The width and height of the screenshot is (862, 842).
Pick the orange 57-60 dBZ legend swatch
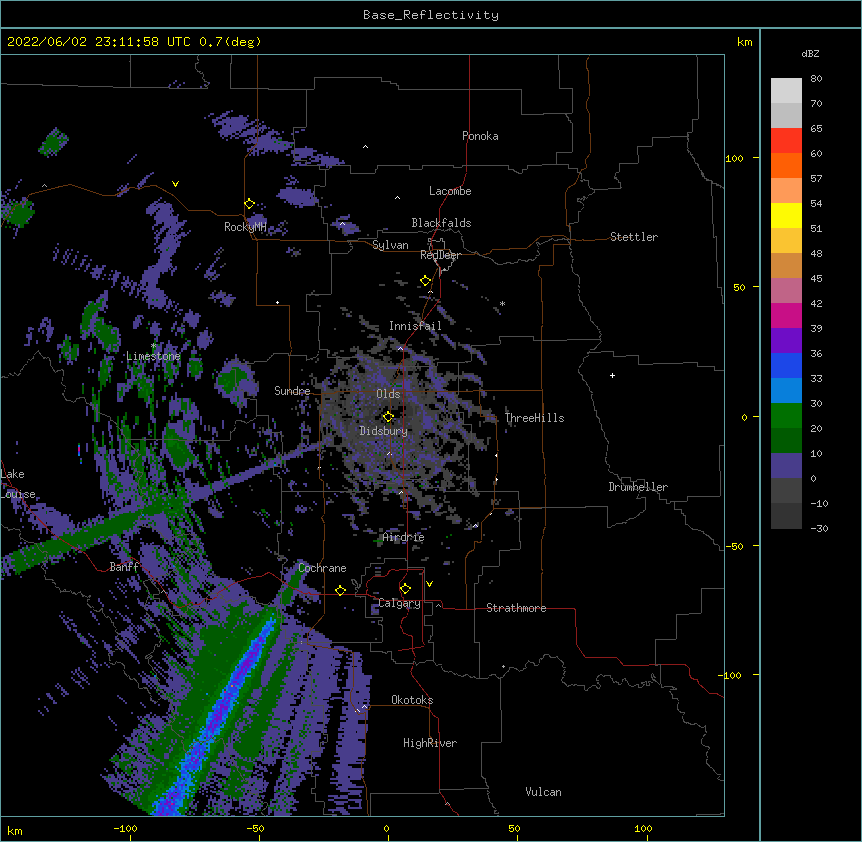pyautogui.click(x=786, y=165)
